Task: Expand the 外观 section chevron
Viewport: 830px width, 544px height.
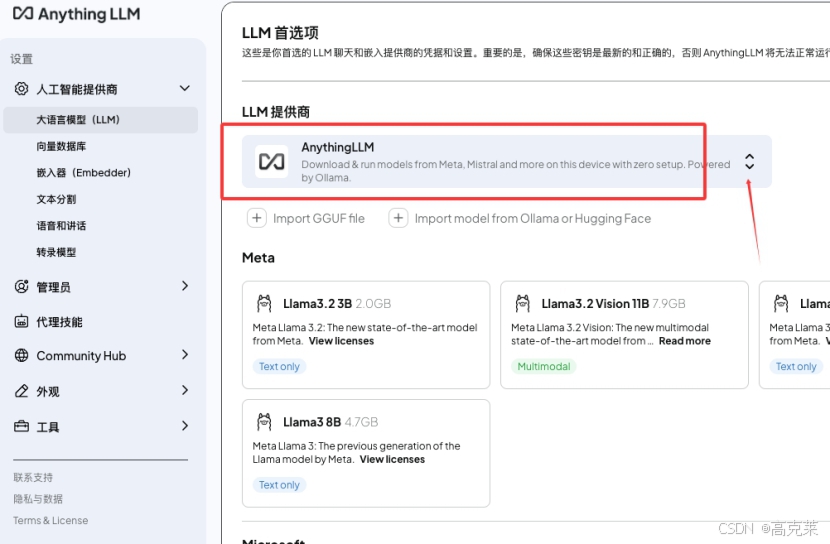Action: 184,390
